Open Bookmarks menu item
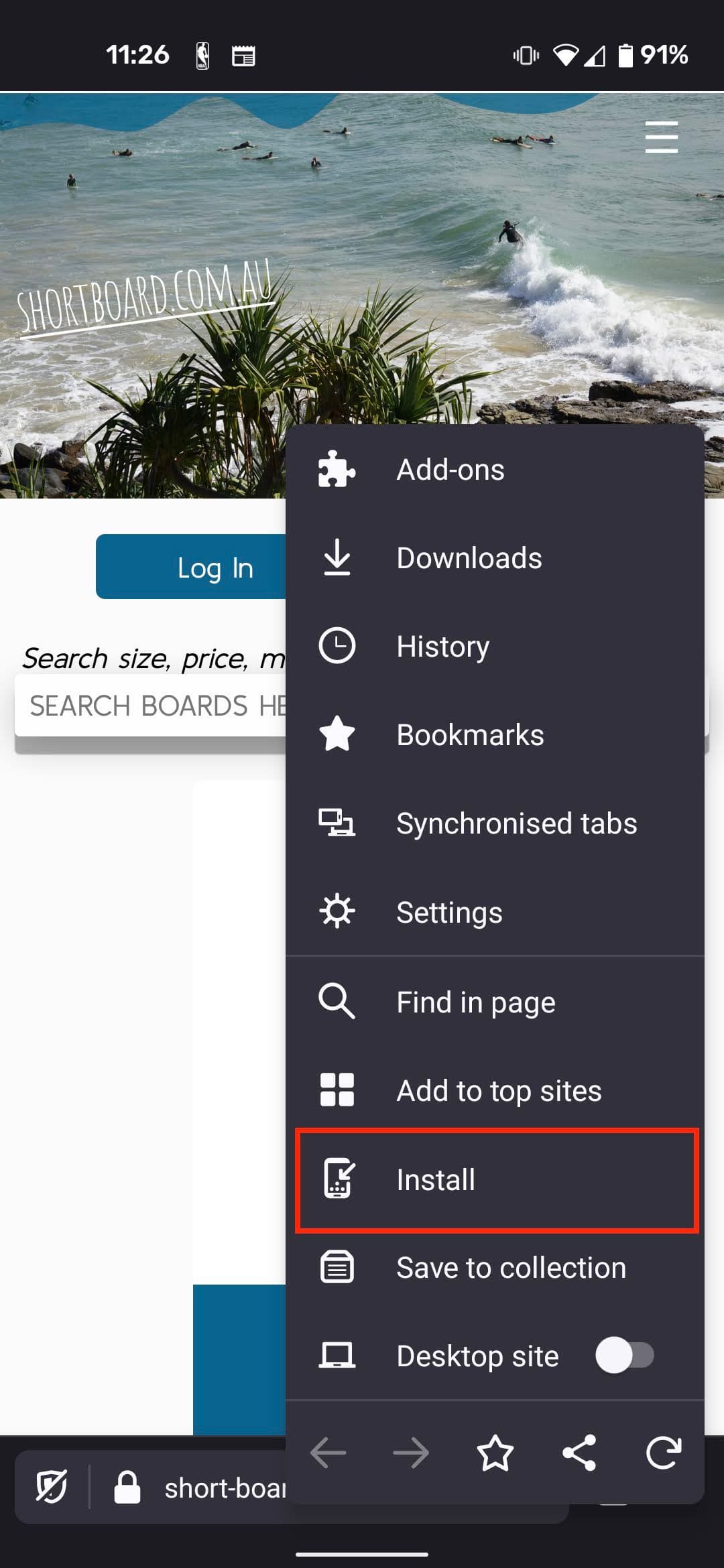 (x=495, y=735)
